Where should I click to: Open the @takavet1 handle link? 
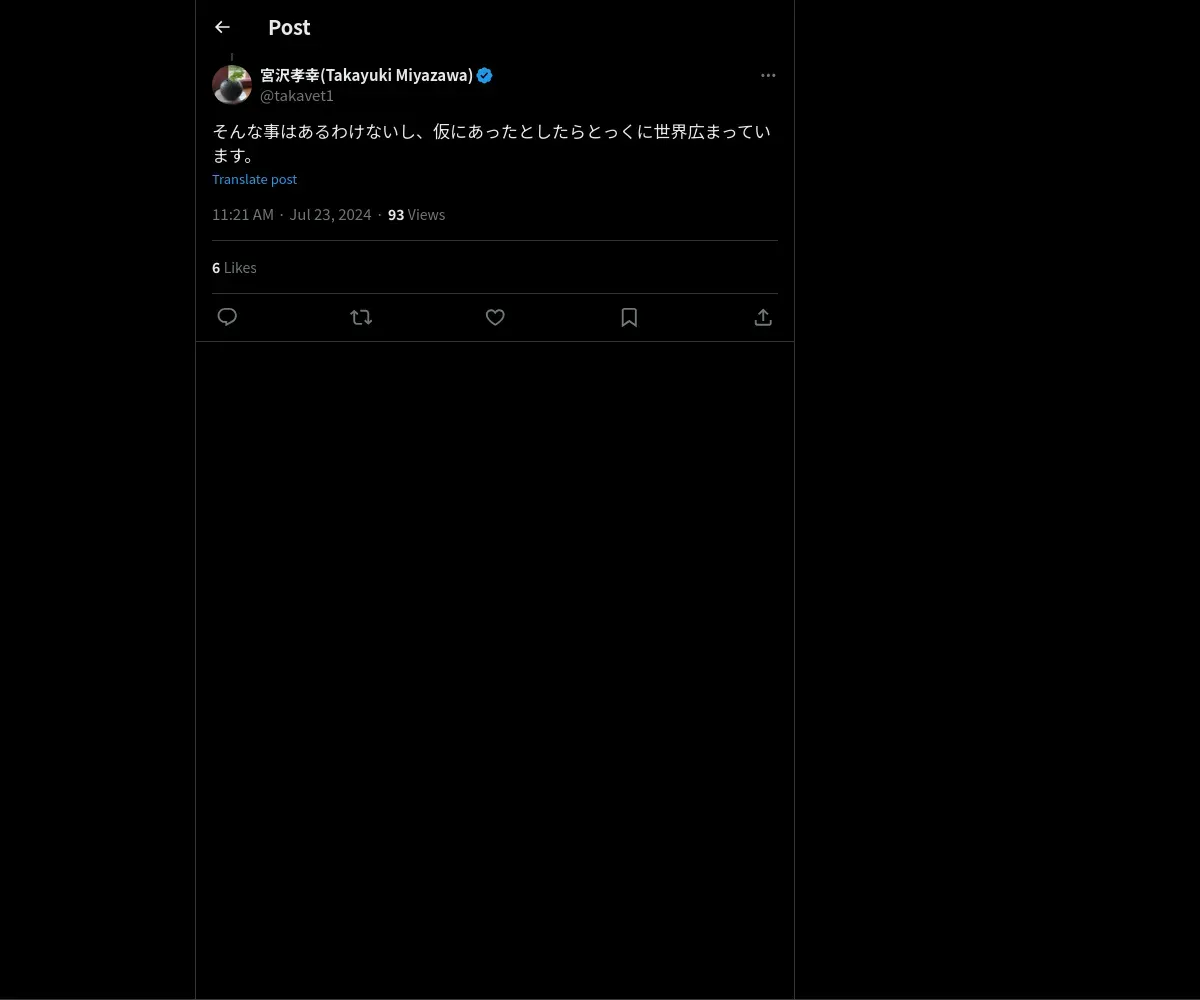[297, 96]
